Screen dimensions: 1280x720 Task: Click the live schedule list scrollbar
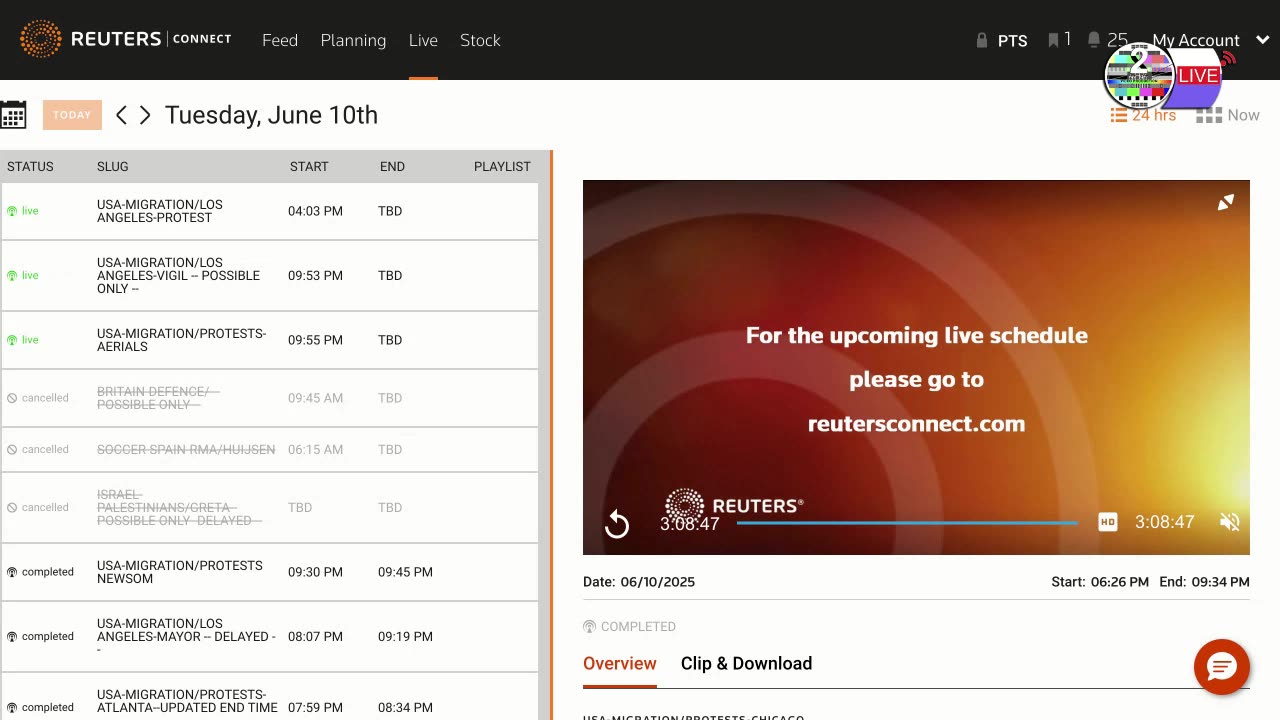coord(545,435)
